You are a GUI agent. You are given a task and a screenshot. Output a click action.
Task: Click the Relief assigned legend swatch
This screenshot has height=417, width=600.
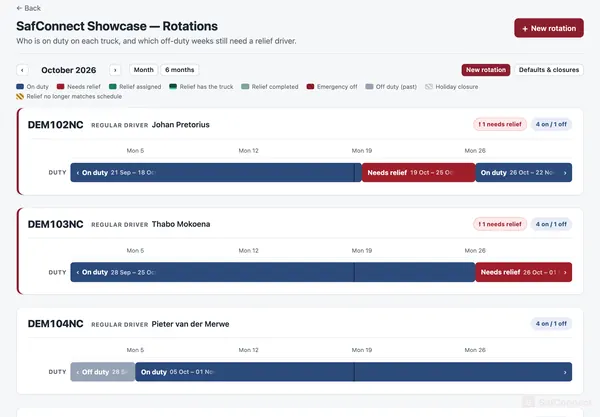pyautogui.click(x=112, y=86)
